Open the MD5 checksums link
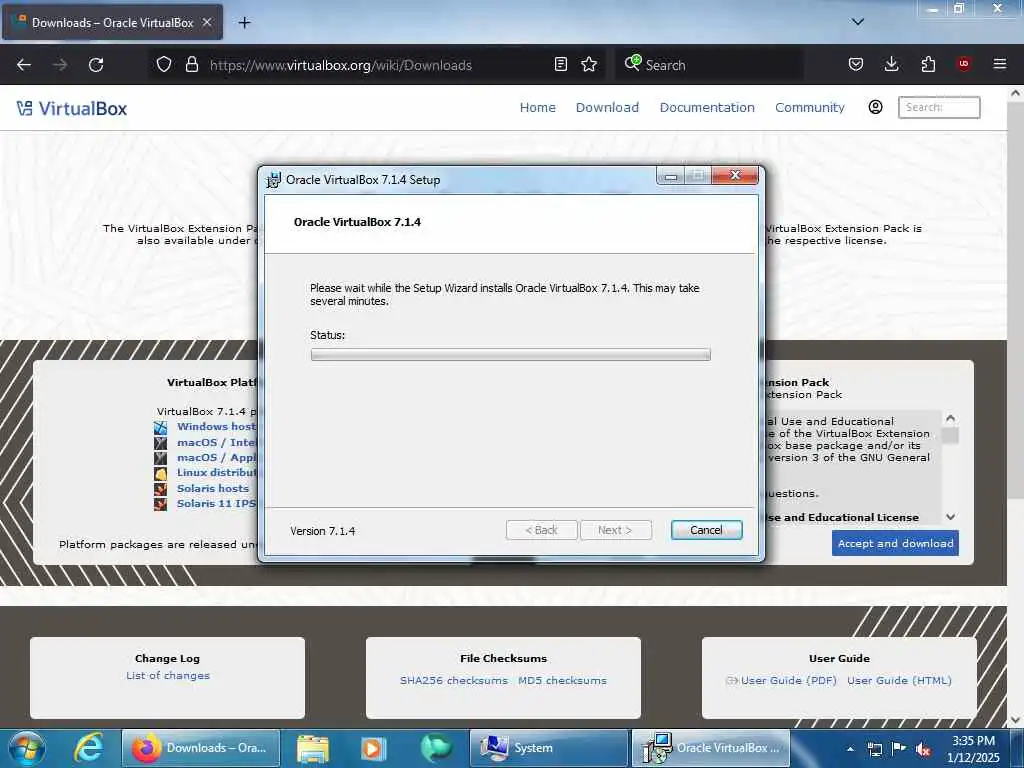 pyautogui.click(x=562, y=680)
